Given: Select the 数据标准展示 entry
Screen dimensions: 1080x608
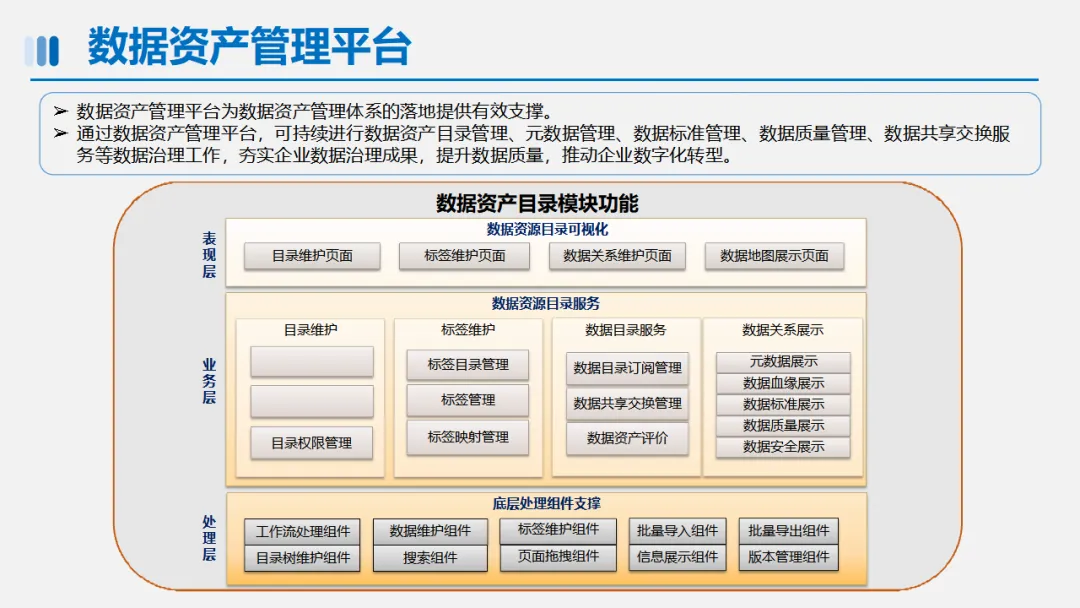Looking at the screenshot, I should point(783,404).
